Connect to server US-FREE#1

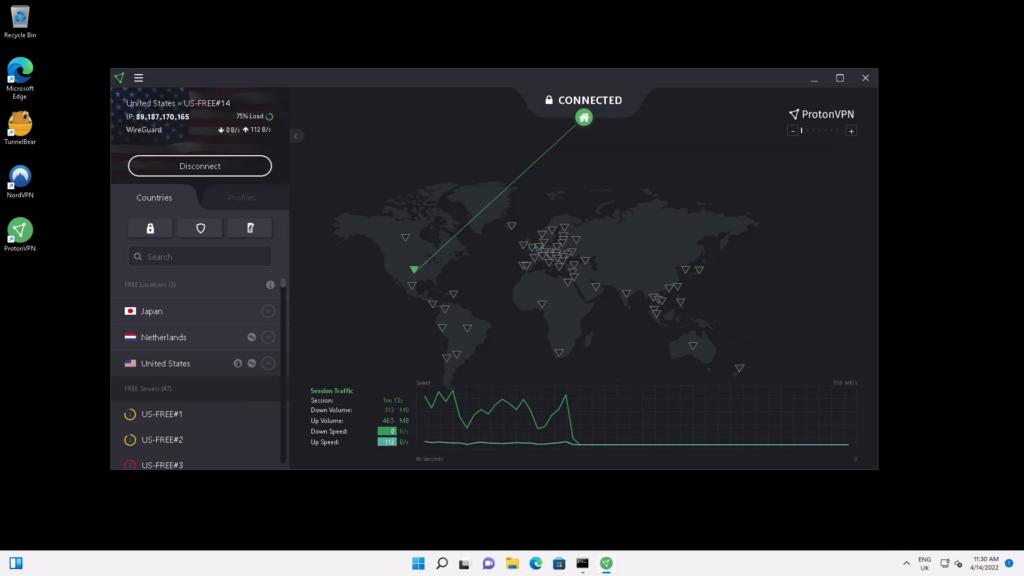[x=195, y=414]
